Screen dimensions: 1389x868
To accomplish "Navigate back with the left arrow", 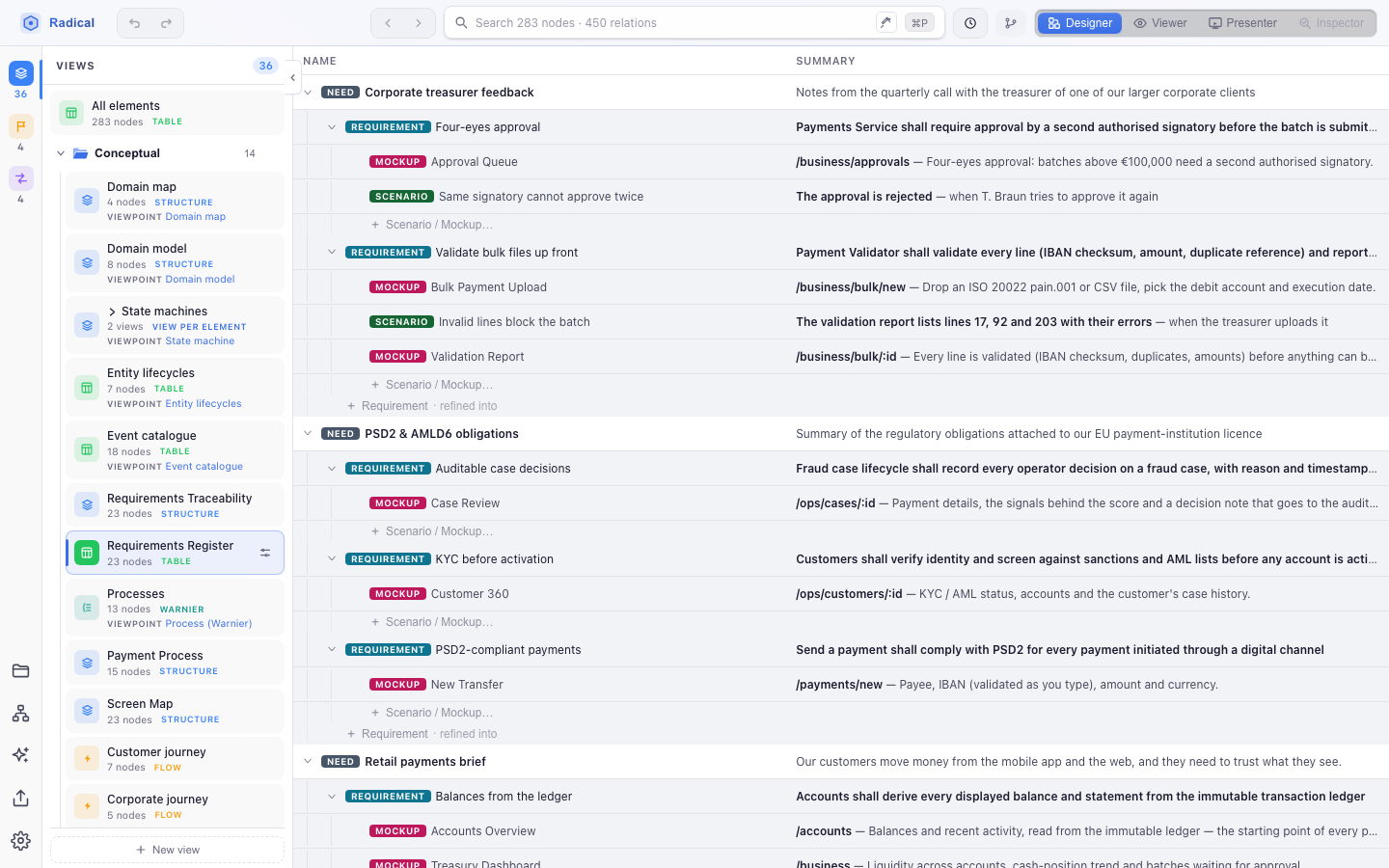I will pos(388,23).
